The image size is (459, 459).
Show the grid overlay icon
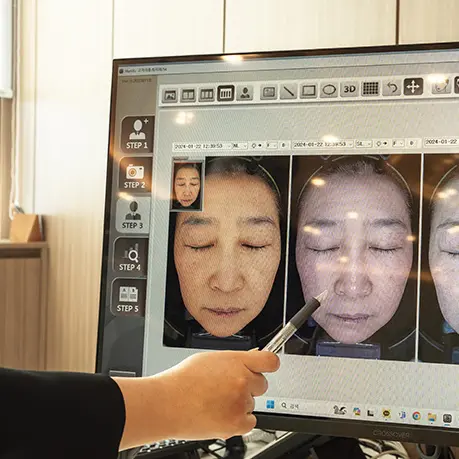tap(370, 88)
